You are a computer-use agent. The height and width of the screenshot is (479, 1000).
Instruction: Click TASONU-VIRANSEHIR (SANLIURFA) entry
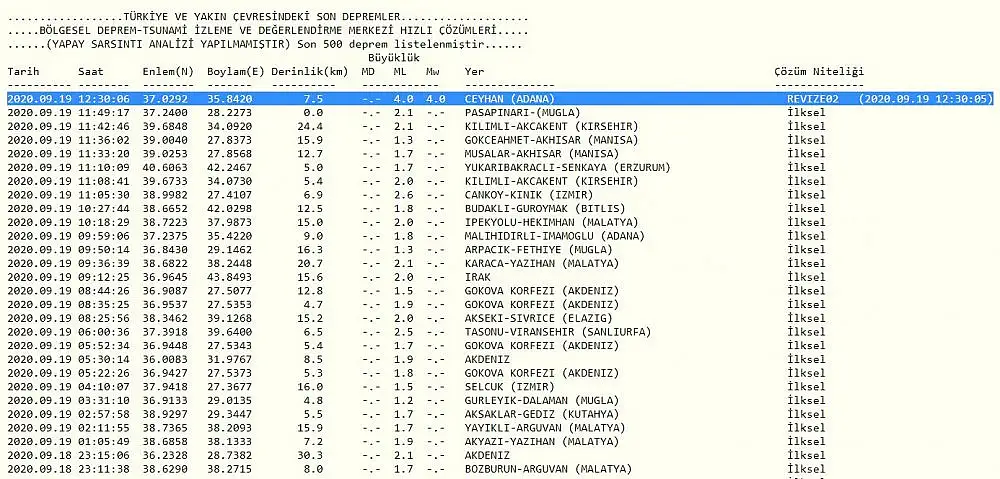click(557, 332)
